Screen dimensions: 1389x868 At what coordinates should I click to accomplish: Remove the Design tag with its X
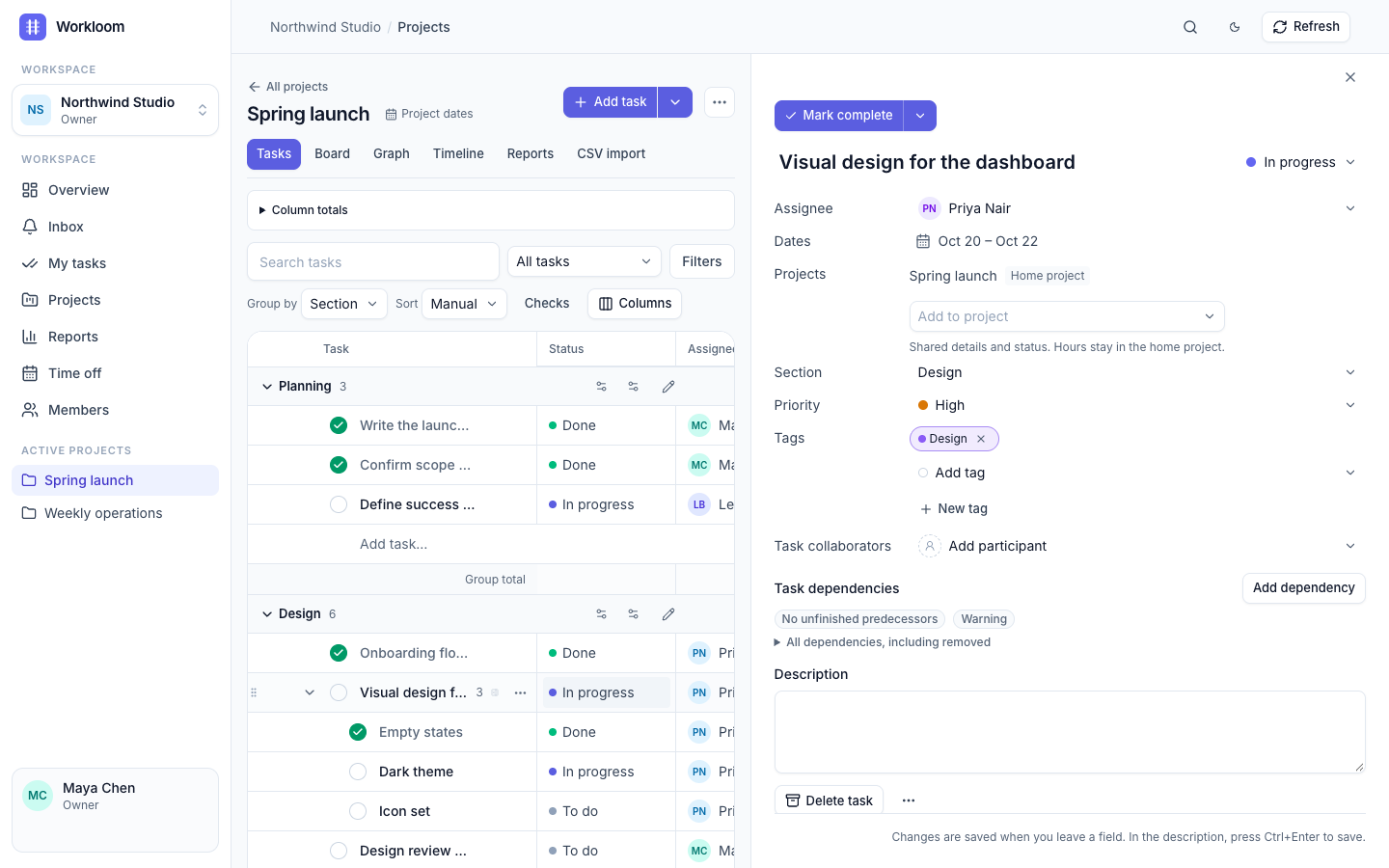tap(981, 439)
